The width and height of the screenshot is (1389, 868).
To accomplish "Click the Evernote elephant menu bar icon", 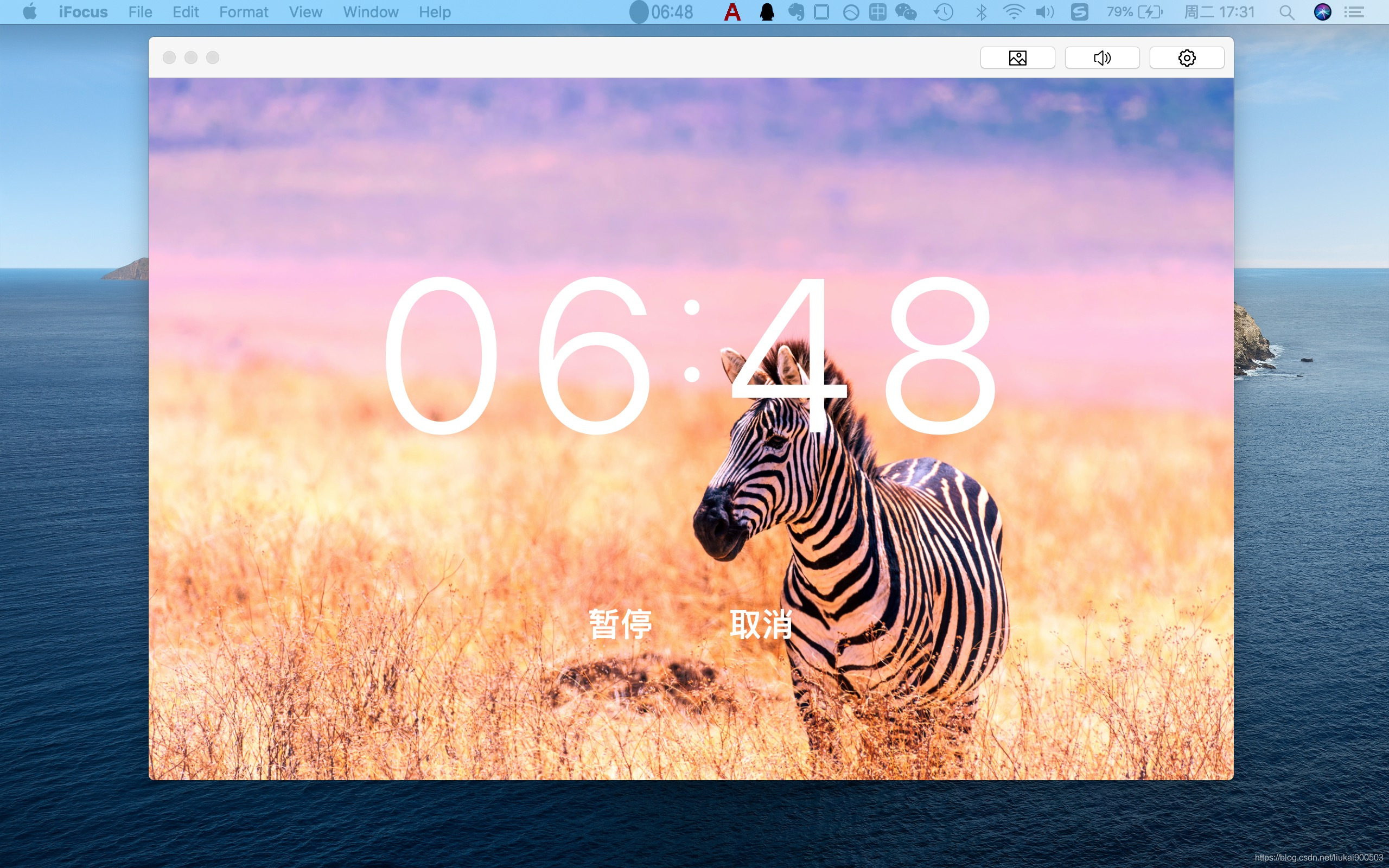I will (x=796, y=12).
